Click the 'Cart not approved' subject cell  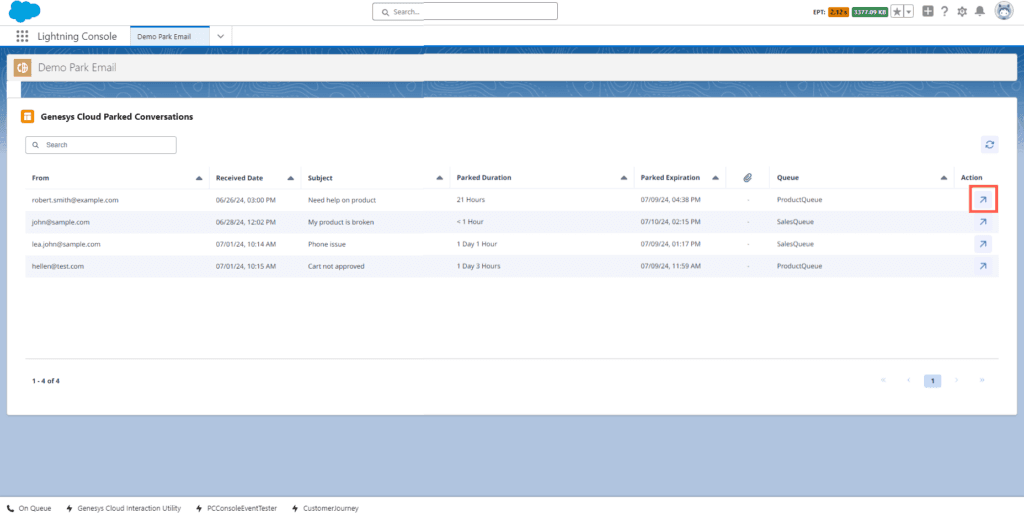pyautogui.click(x=336, y=266)
